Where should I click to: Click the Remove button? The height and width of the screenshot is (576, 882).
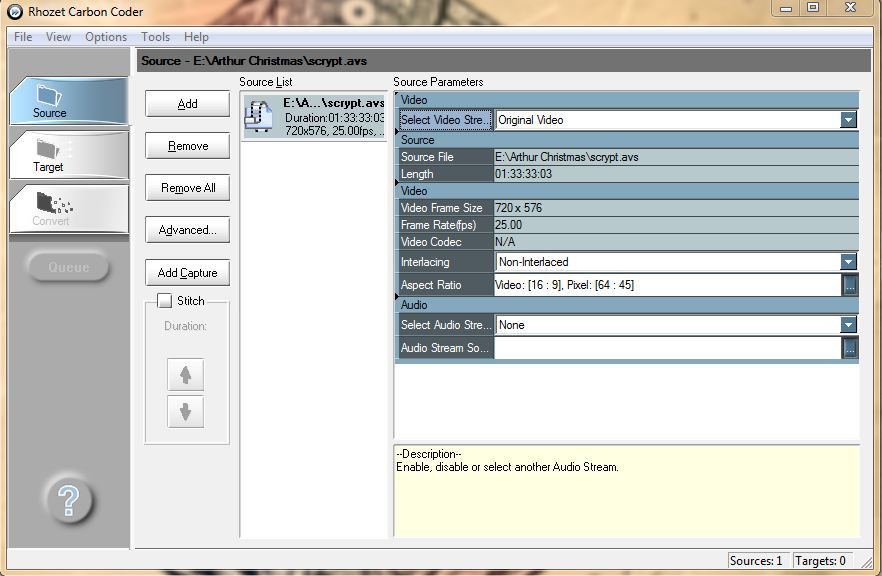click(x=187, y=146)
